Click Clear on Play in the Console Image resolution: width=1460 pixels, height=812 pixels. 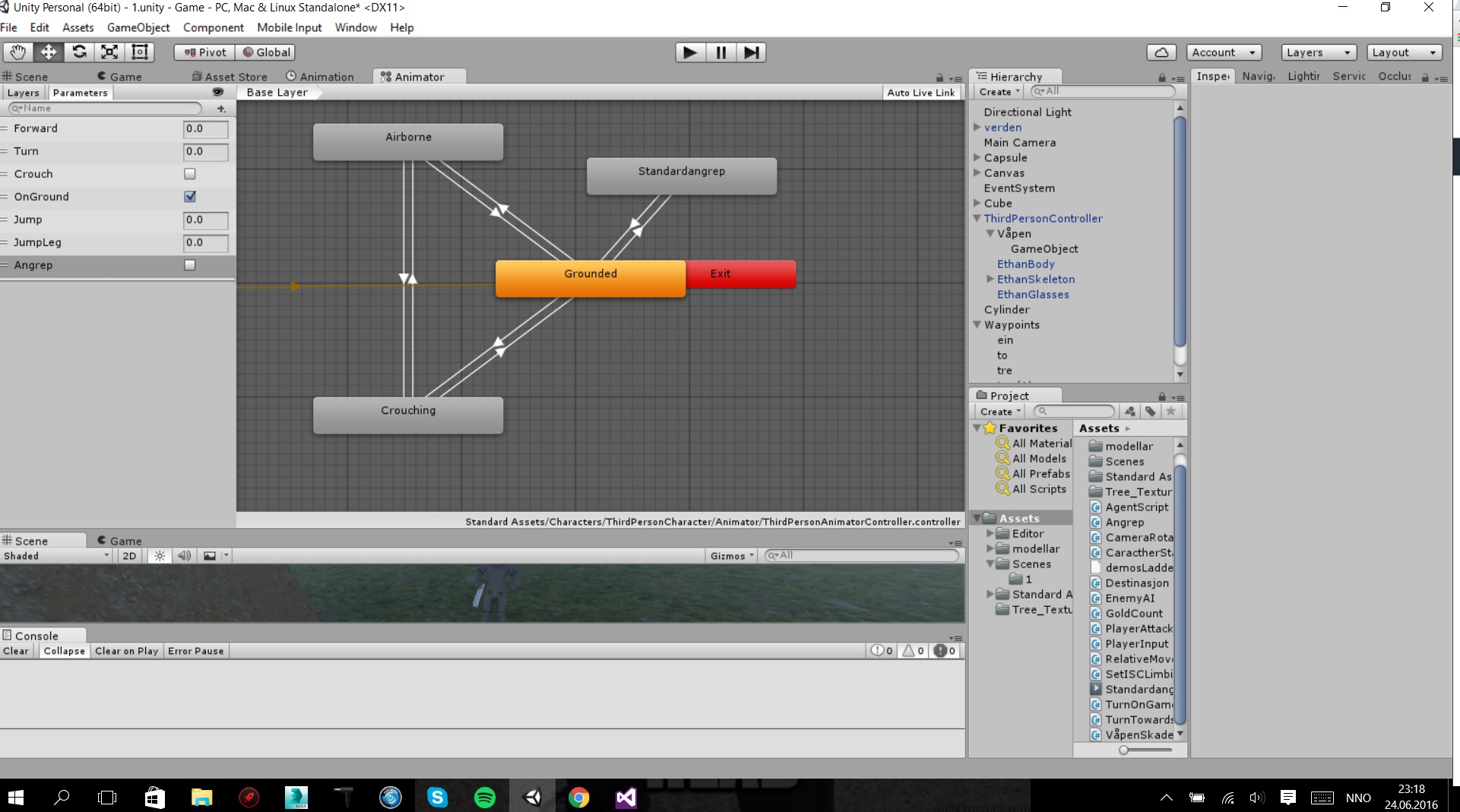tap(126, 651)
